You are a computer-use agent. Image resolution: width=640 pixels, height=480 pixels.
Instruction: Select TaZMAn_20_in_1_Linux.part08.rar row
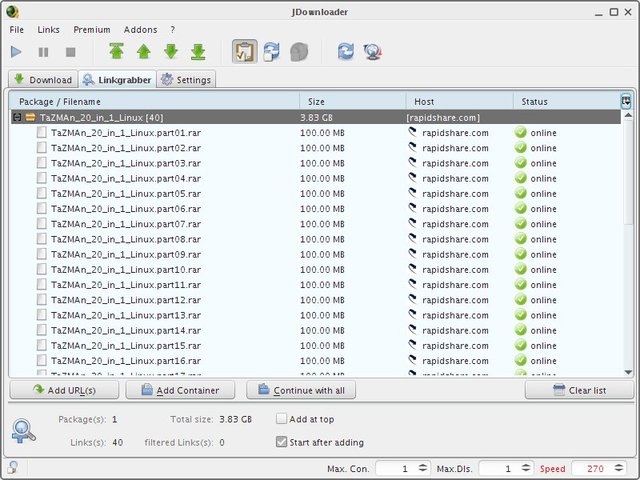point(316,239)
